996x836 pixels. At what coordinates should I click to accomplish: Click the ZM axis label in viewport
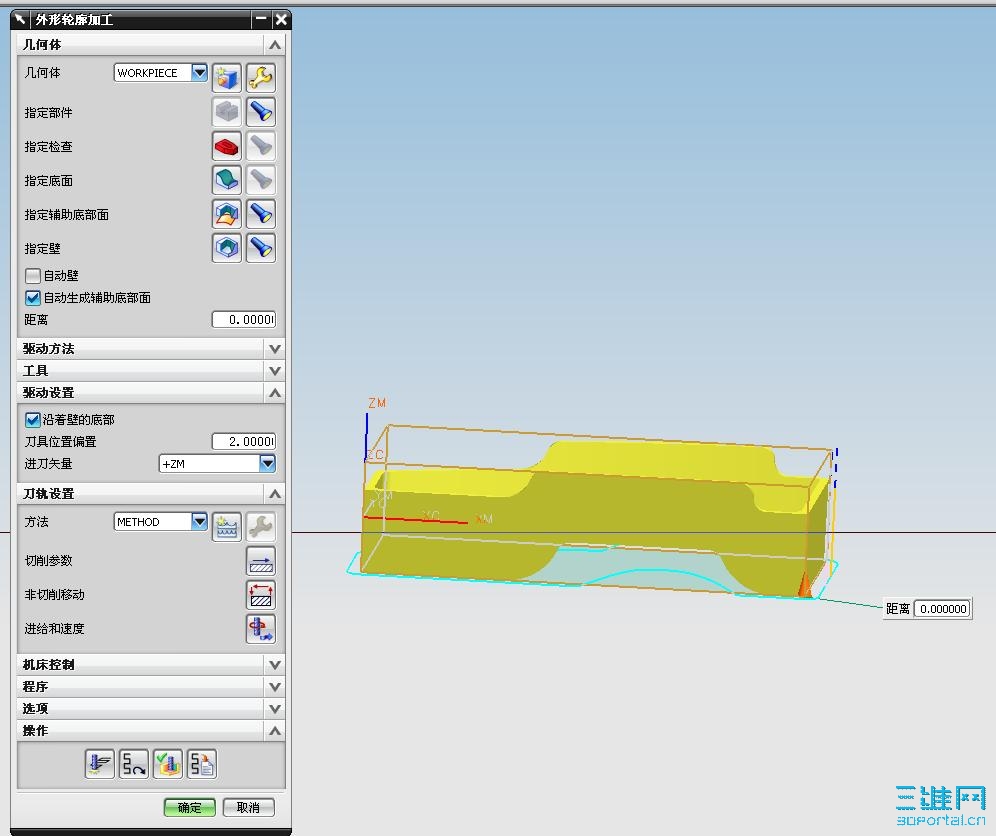click(x=377, y=403)
